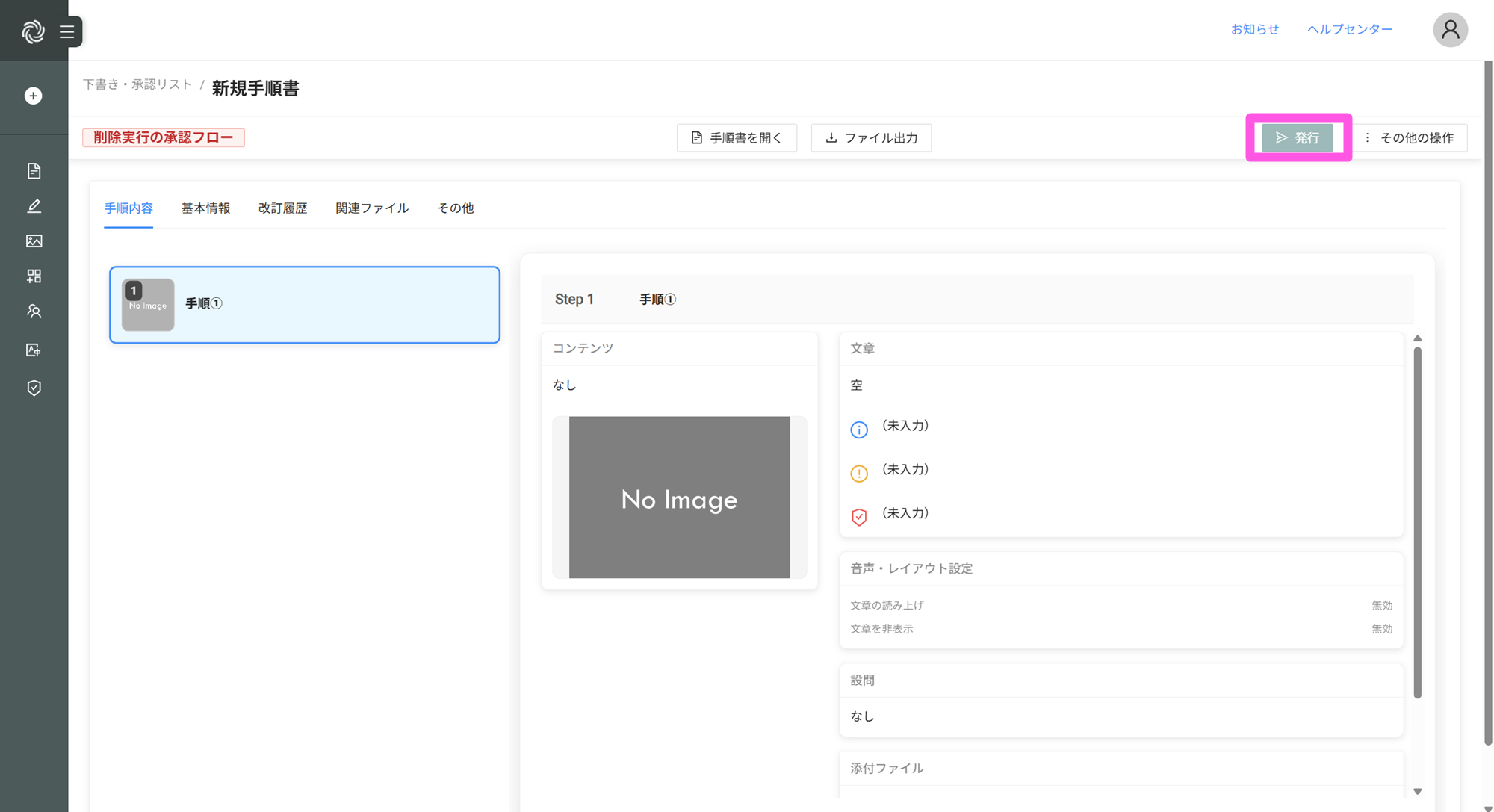The image size is (1494, 812).
Task: Open the users icon in sidebar
Action: (34, 312)
